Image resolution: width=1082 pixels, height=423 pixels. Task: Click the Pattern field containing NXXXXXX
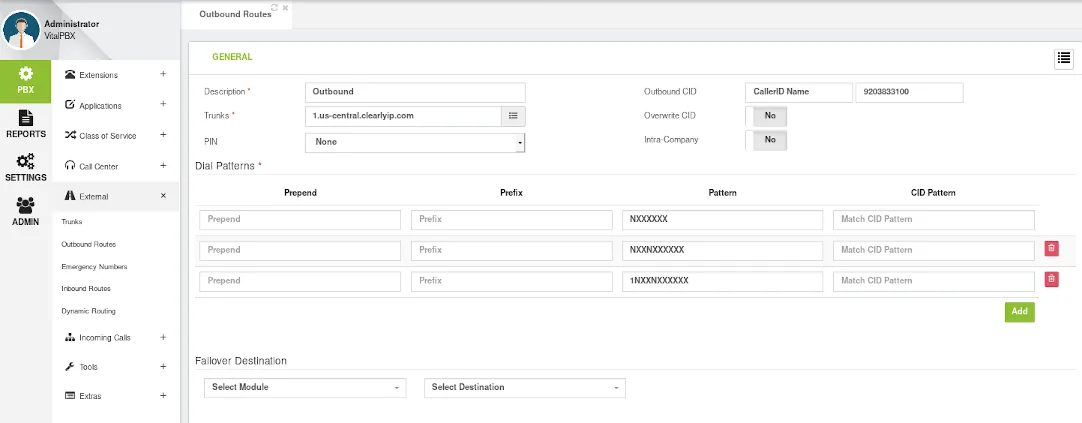(722, 219)
